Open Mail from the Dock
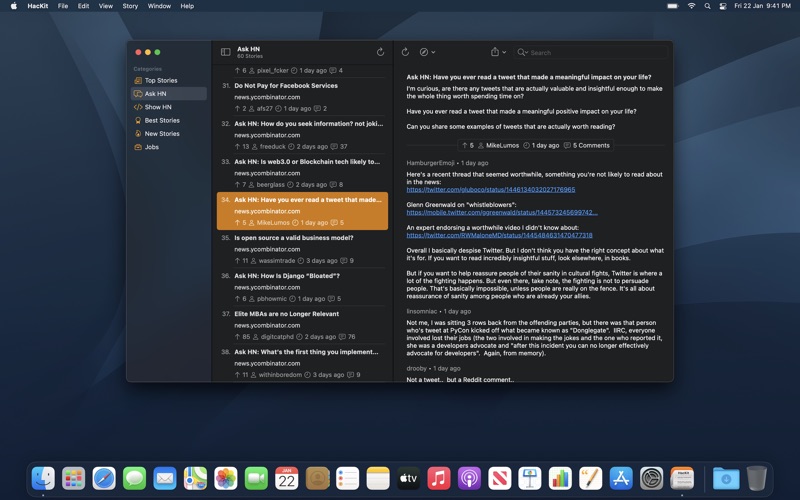800x500 pixels. pyautogui.click(x=165, y=479)
